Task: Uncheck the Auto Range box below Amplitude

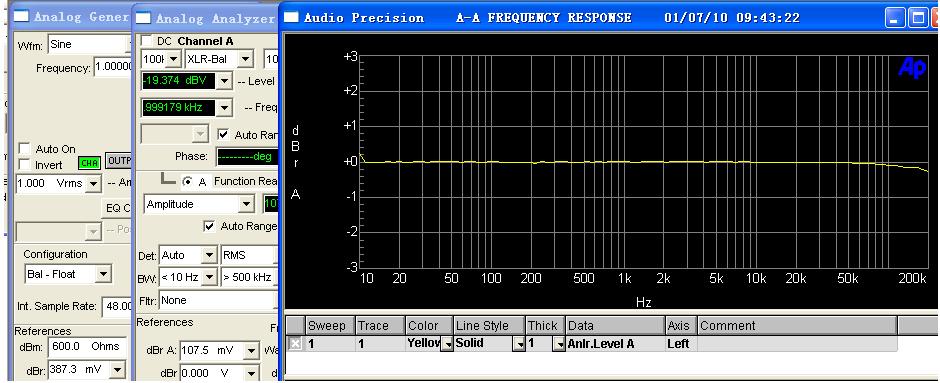Action: [x=209, y=226]
